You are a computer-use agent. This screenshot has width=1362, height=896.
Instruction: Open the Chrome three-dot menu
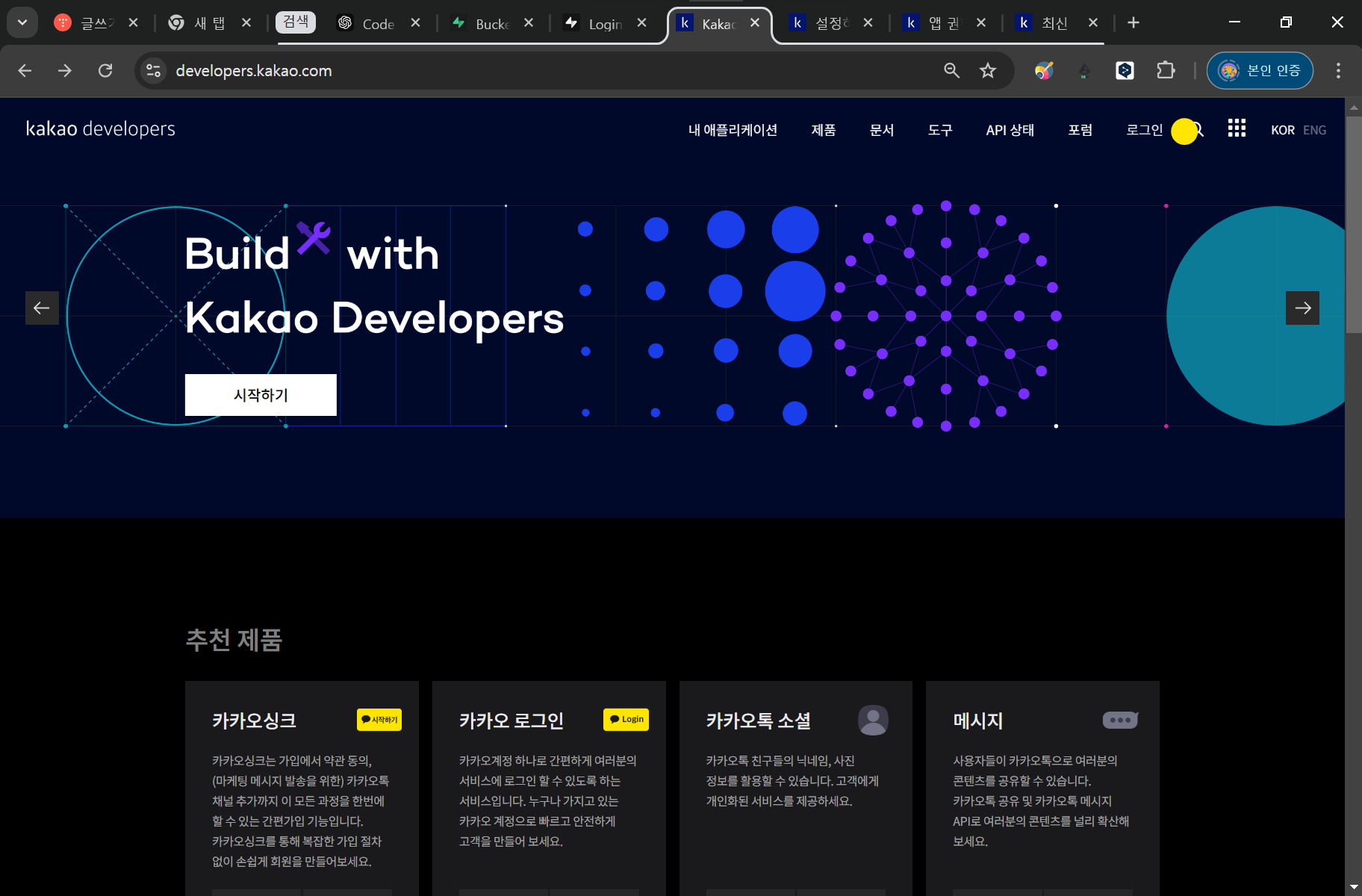pos(1338,70)
